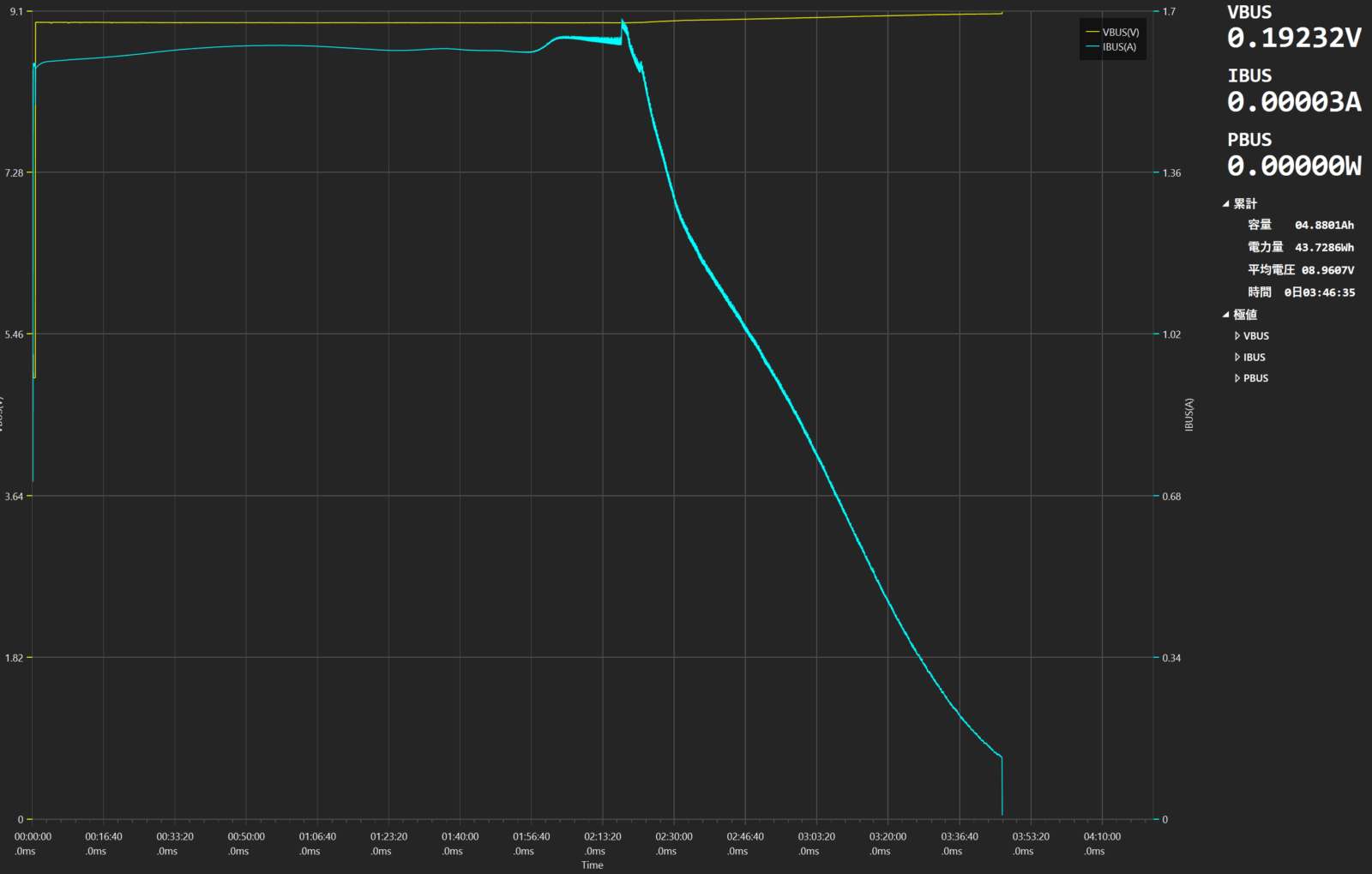Click the 02:13:20 time axis tick label

pos(603,837)
